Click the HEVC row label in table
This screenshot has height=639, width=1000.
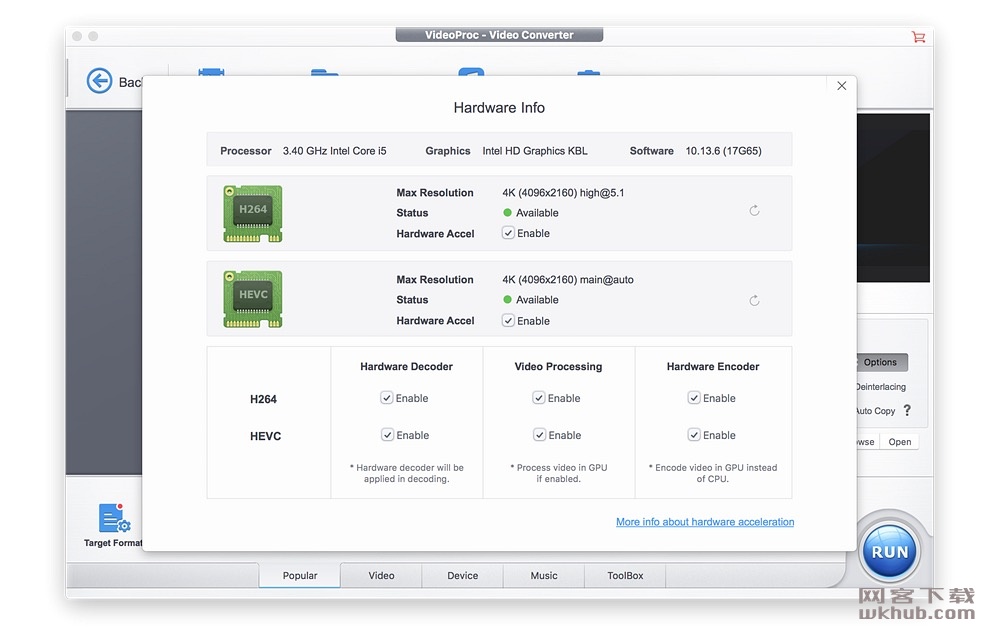click(265, 436)
